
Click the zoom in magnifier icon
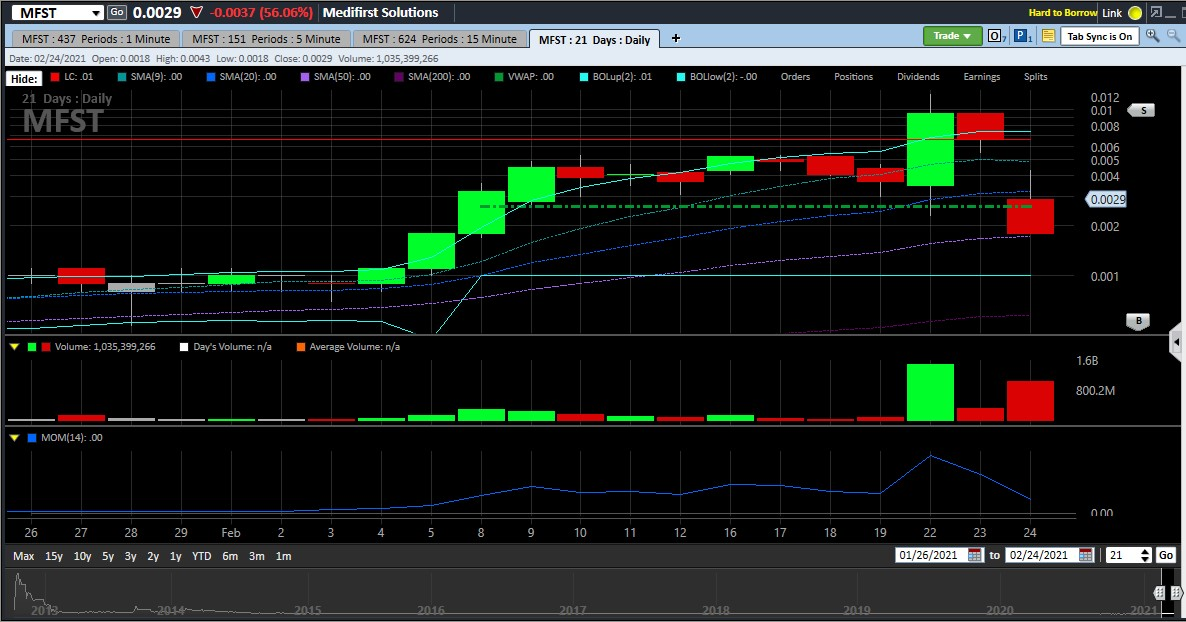(x=1152, y=36)
